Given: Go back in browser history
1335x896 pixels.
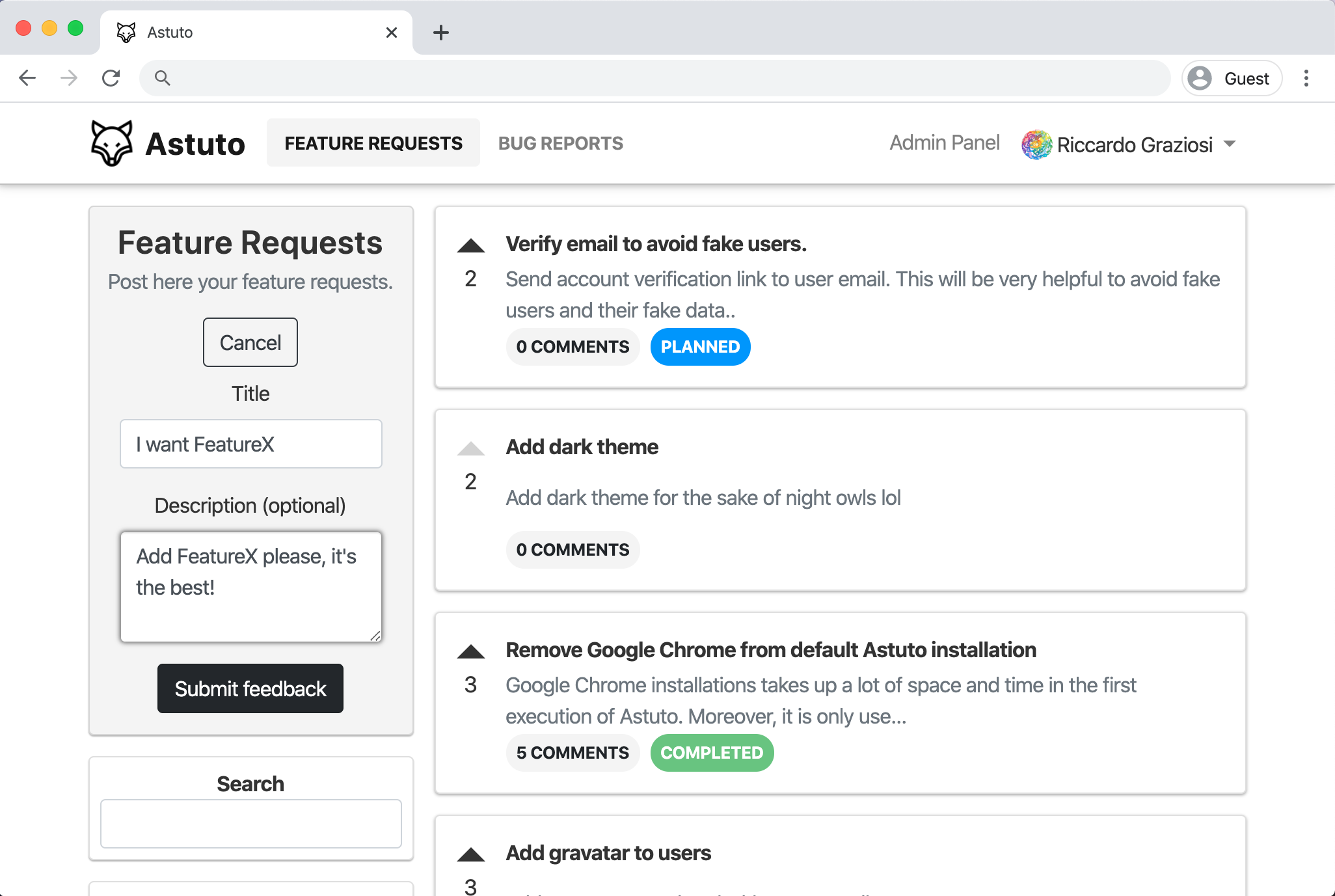Looking at the screenshot, I should click(27, 78).
